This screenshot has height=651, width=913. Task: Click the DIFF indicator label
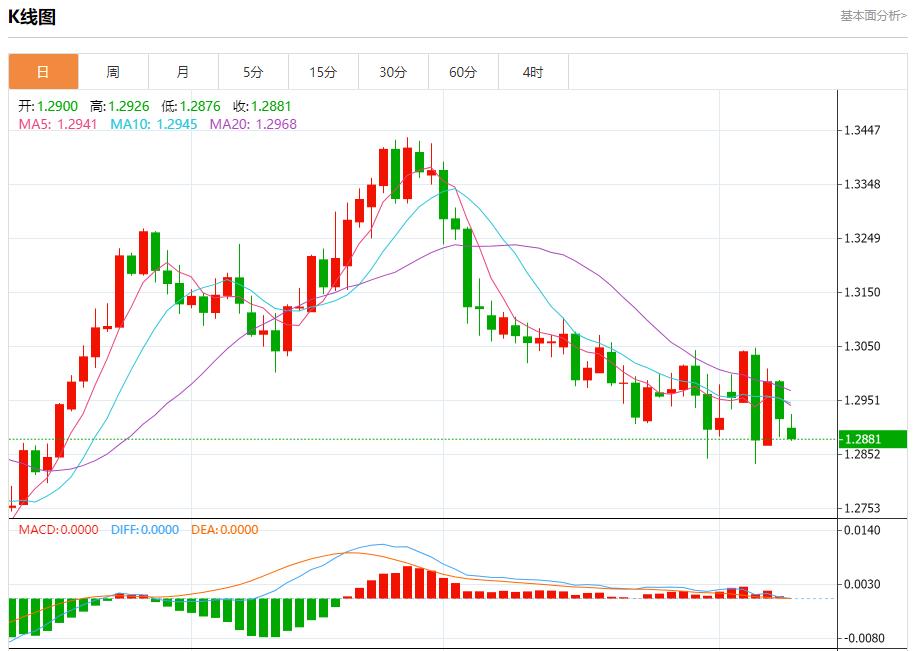point(144,529)
